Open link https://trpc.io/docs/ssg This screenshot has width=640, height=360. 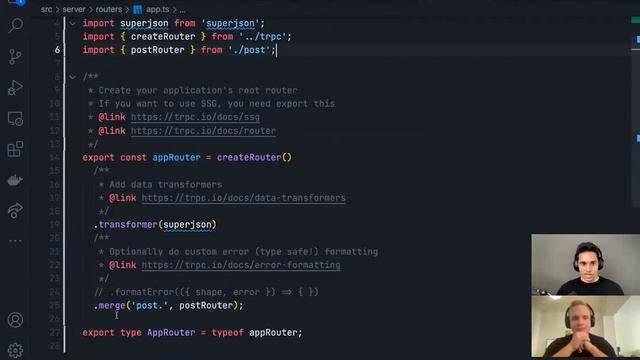tap(195, 118)
